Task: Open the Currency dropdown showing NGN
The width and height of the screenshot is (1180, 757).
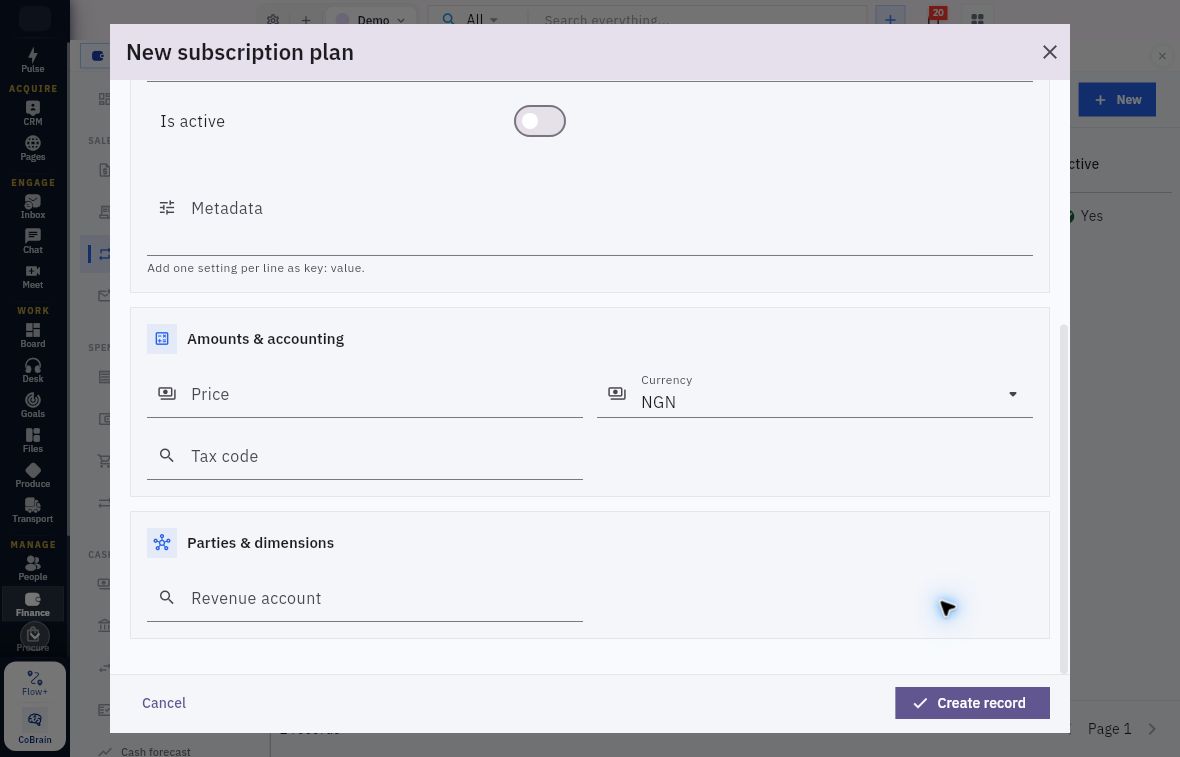Action: point(815,394)
